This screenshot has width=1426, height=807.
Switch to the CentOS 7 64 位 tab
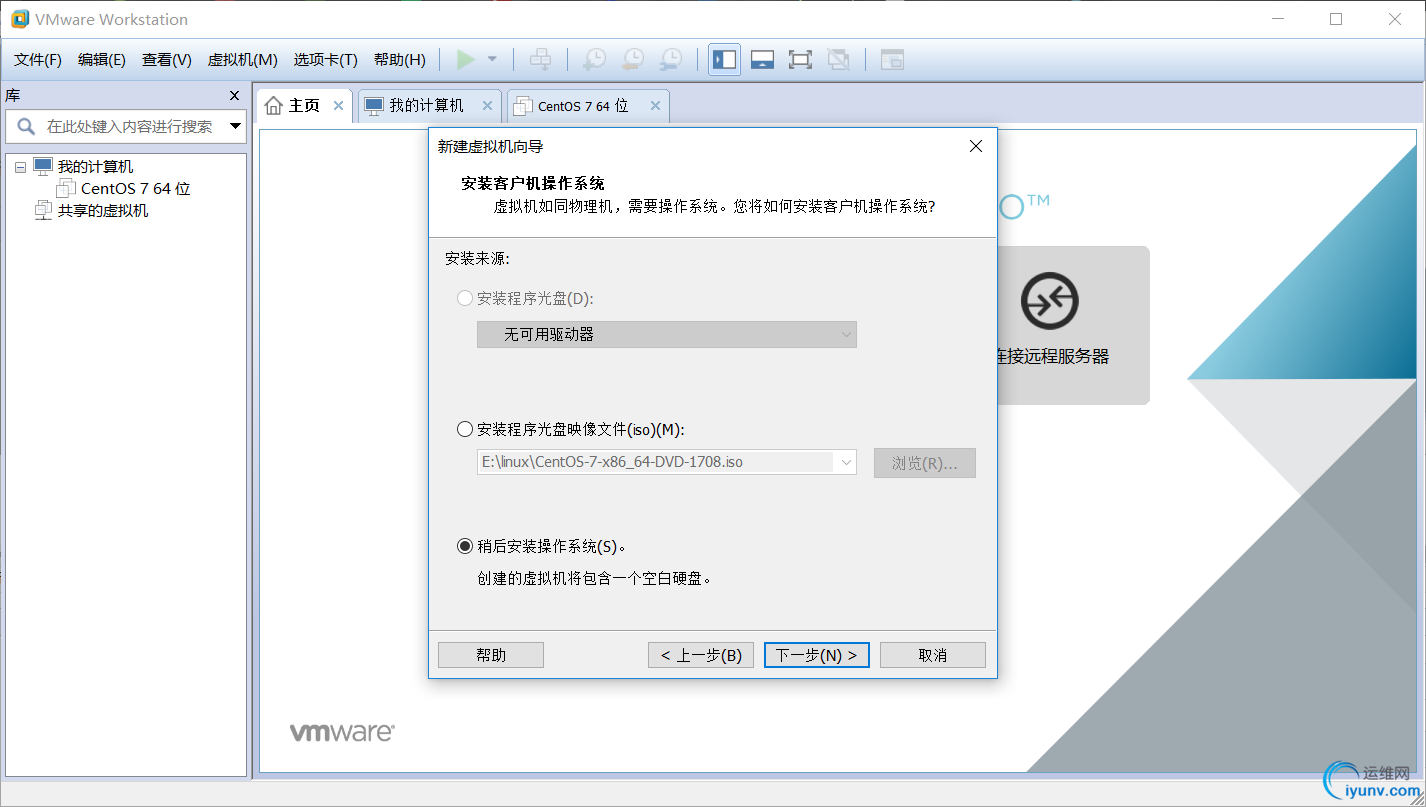[x=583, y=106]
